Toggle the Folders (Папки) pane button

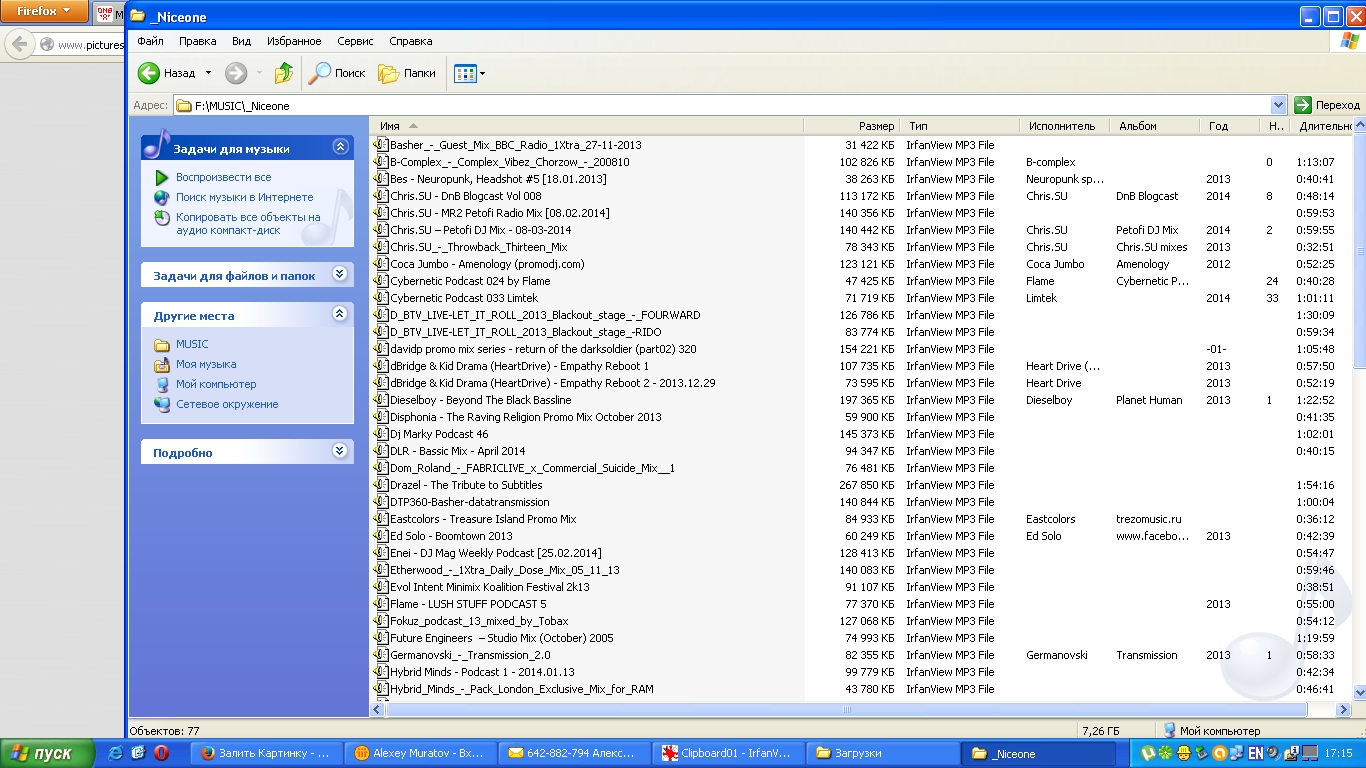click(407, 73)
